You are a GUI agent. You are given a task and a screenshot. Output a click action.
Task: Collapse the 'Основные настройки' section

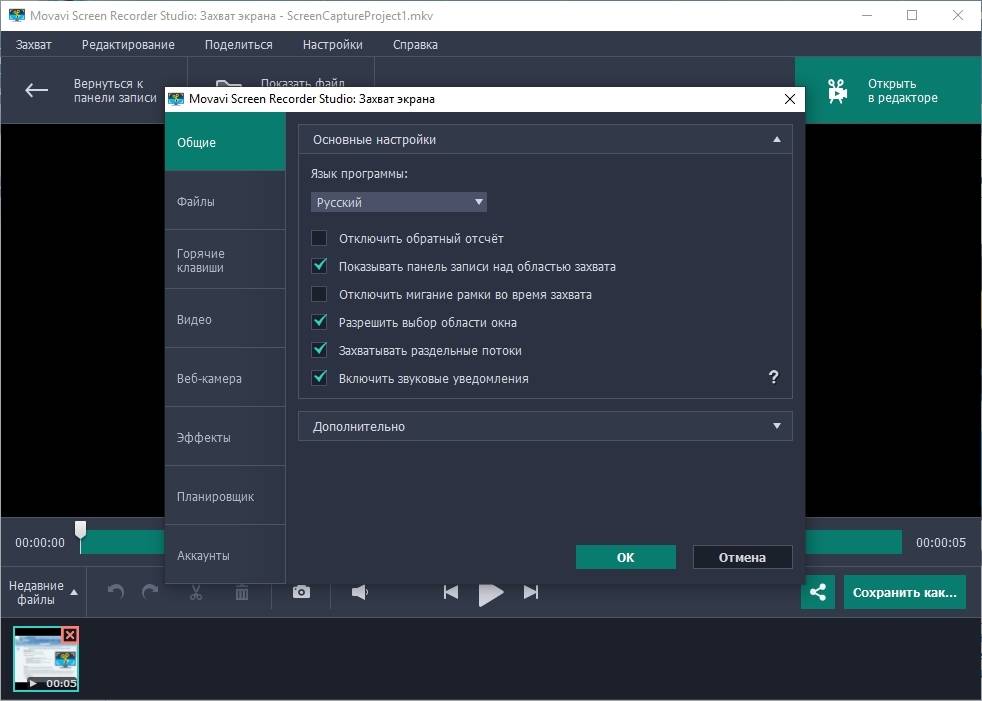coord(545,139)
